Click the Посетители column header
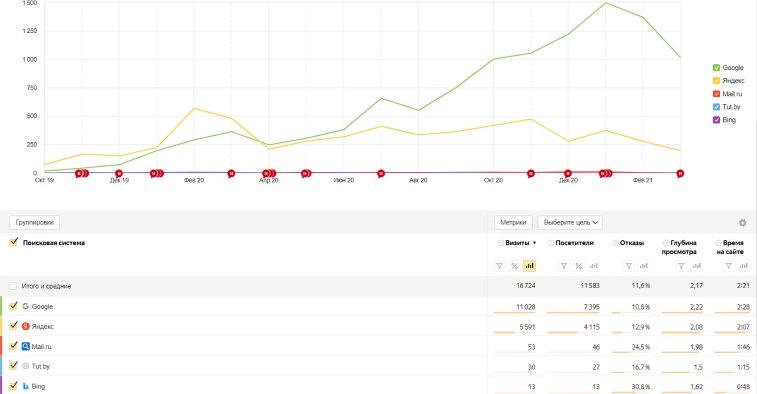 coord(575,243)
